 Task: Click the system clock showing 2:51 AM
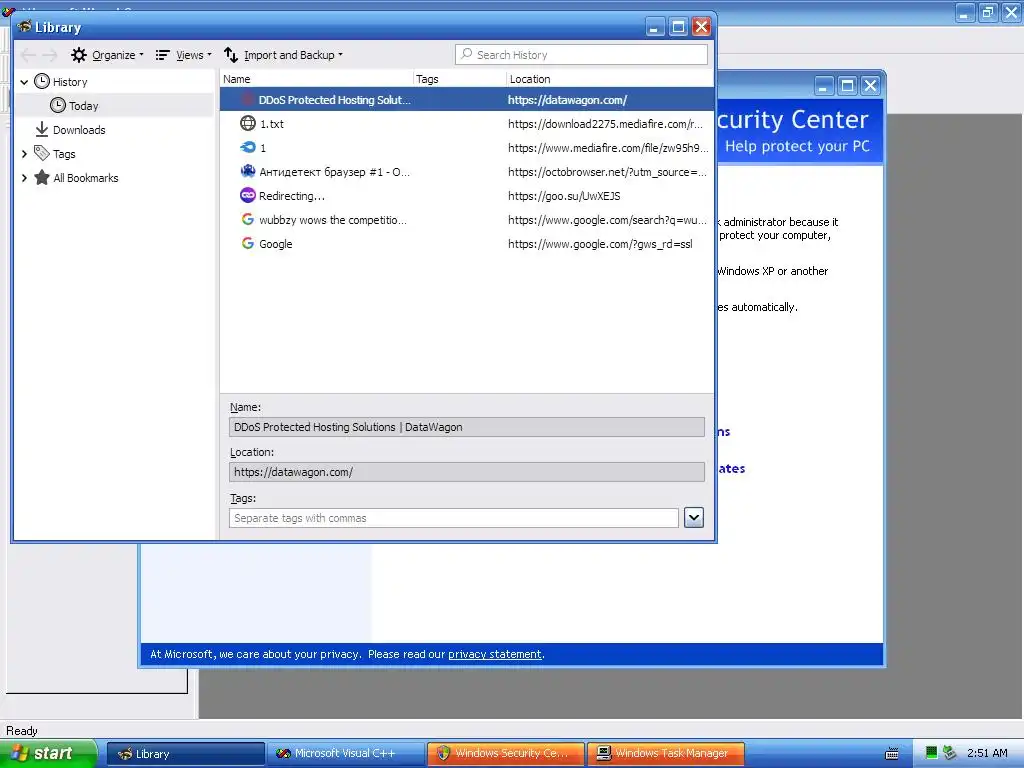987,753
